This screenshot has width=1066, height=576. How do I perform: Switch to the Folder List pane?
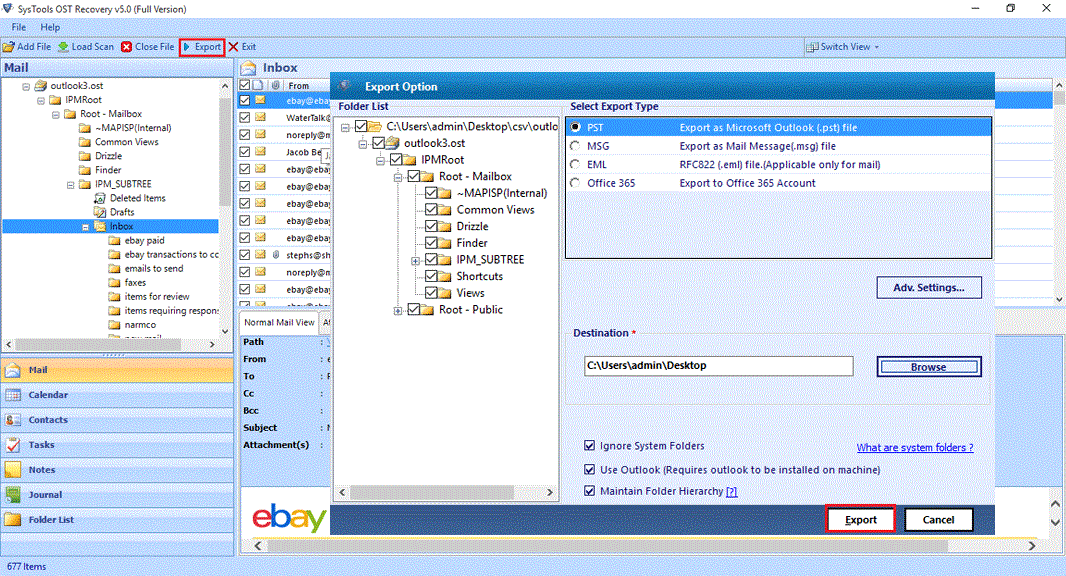coord(117,520)
